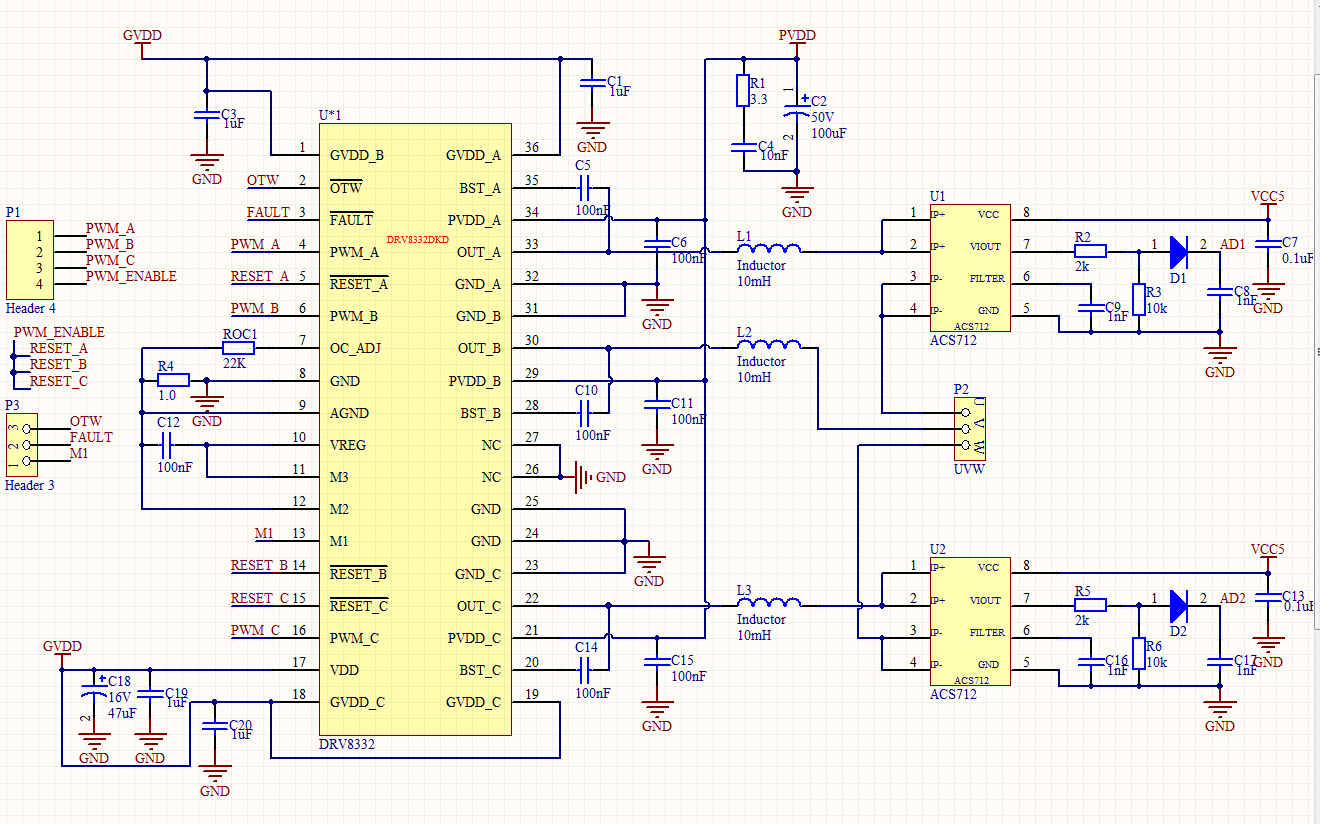This screenshot has height=824, width=1320.
Task: Click the GND symbol beside pin 26
Action: [x=594, y=477]
